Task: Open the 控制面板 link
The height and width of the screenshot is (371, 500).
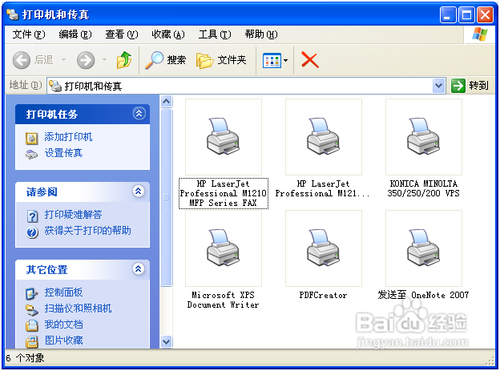Action: point(64,292)
